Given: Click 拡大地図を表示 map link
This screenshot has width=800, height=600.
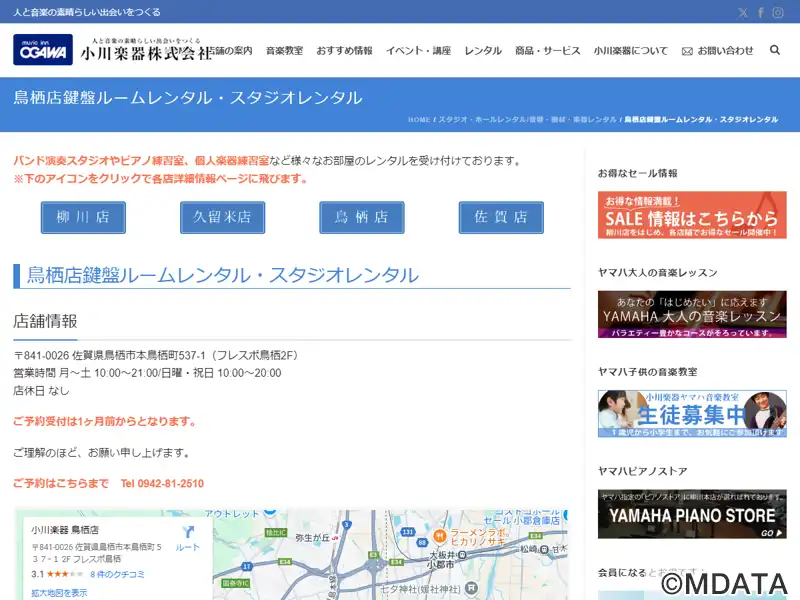Looking at the screenshot, I should [x=59, y=593].
